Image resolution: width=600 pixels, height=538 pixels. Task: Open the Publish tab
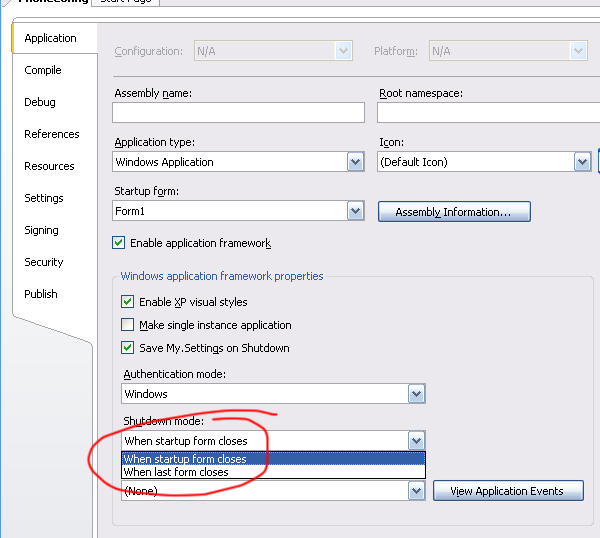coord(41,294)
